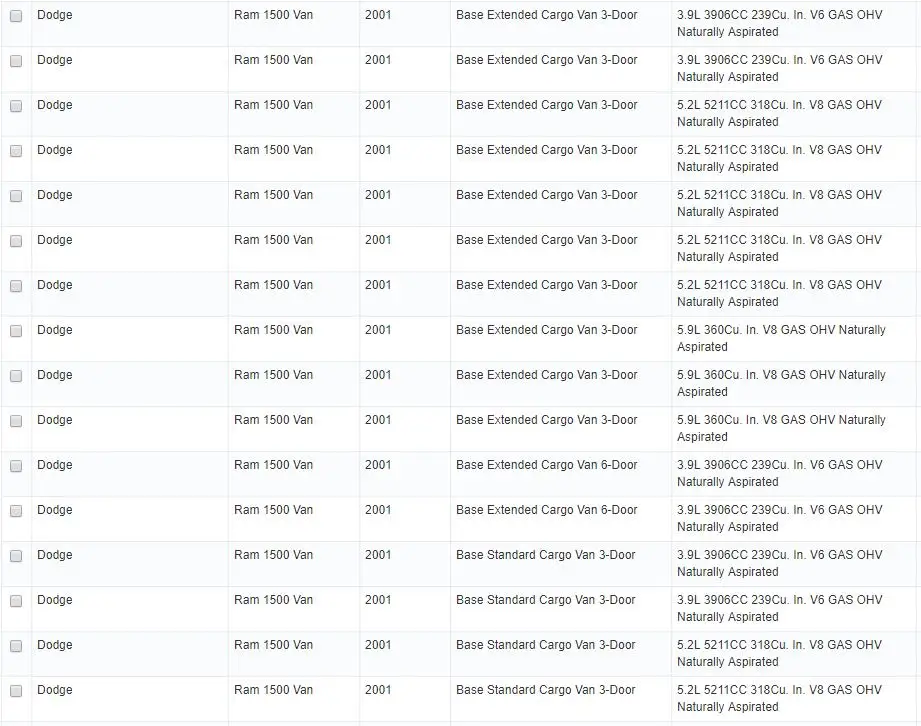Check the bottom Standard Cargo Van 5.2L row

tap(16, 691)
